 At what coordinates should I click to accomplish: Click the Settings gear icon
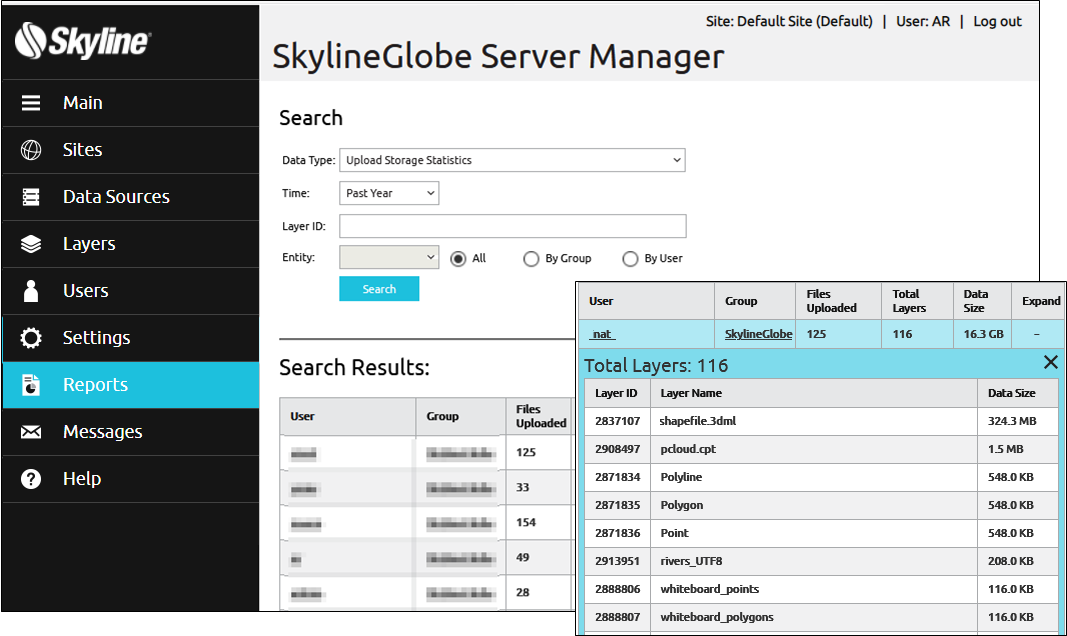[x=31, y=337]
